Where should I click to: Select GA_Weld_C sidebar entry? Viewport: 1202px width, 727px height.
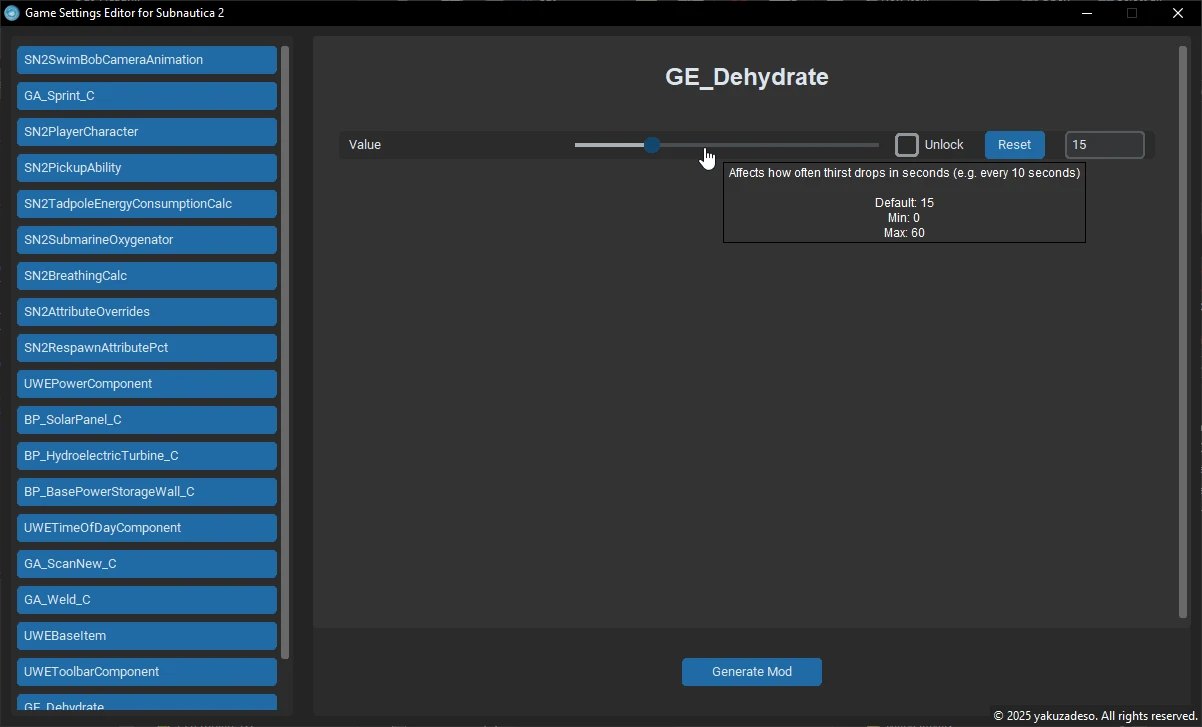tap(146, 600)
